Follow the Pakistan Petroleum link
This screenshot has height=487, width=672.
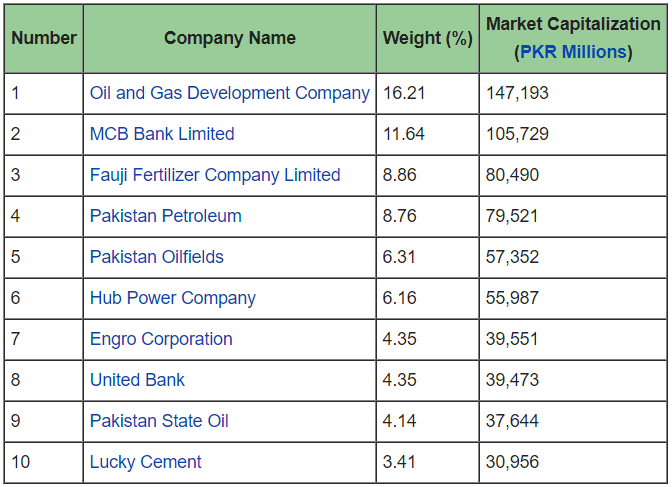click(x=165, y=216)
